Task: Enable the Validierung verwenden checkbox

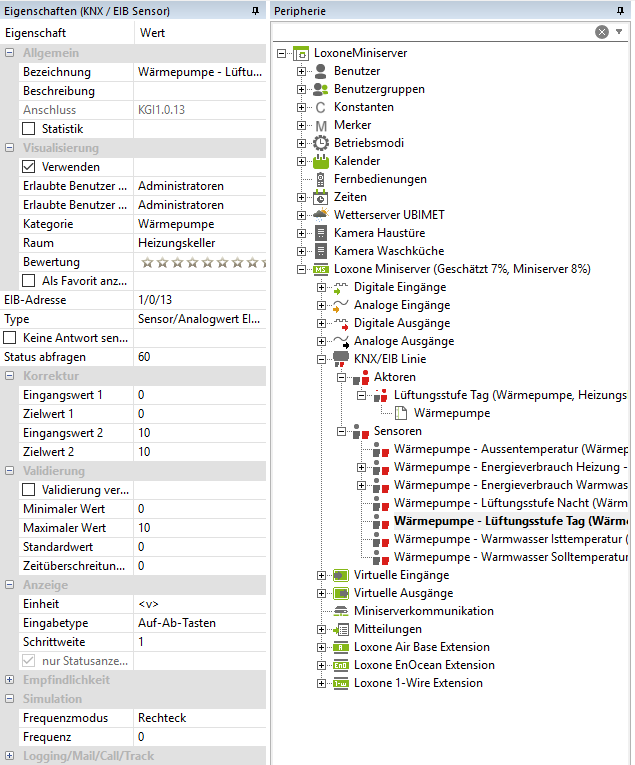Action: click(x=29, y=490)
